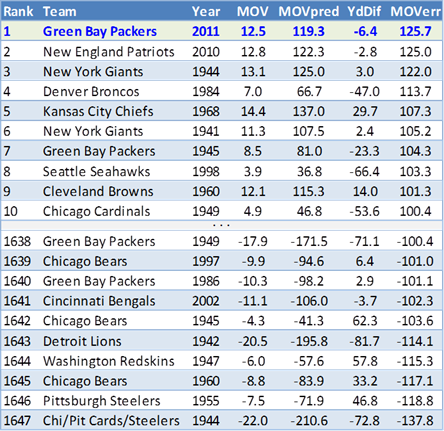Click Cincinnati Bengals team cell

[99, 301]
